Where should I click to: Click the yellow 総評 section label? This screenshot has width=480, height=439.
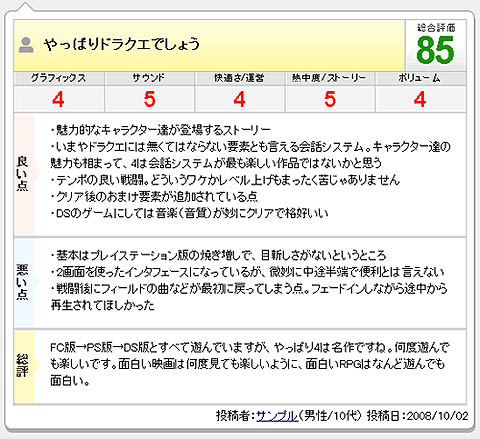click(23, 366)
